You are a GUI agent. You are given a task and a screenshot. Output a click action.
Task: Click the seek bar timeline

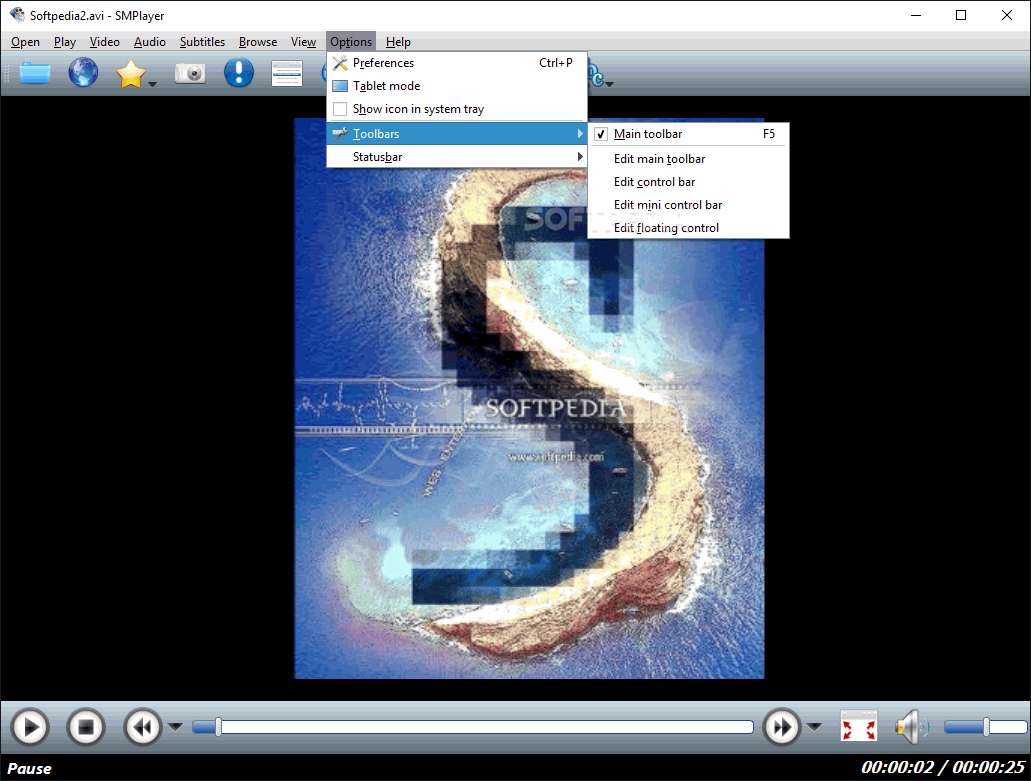click(x=473, y=726)
